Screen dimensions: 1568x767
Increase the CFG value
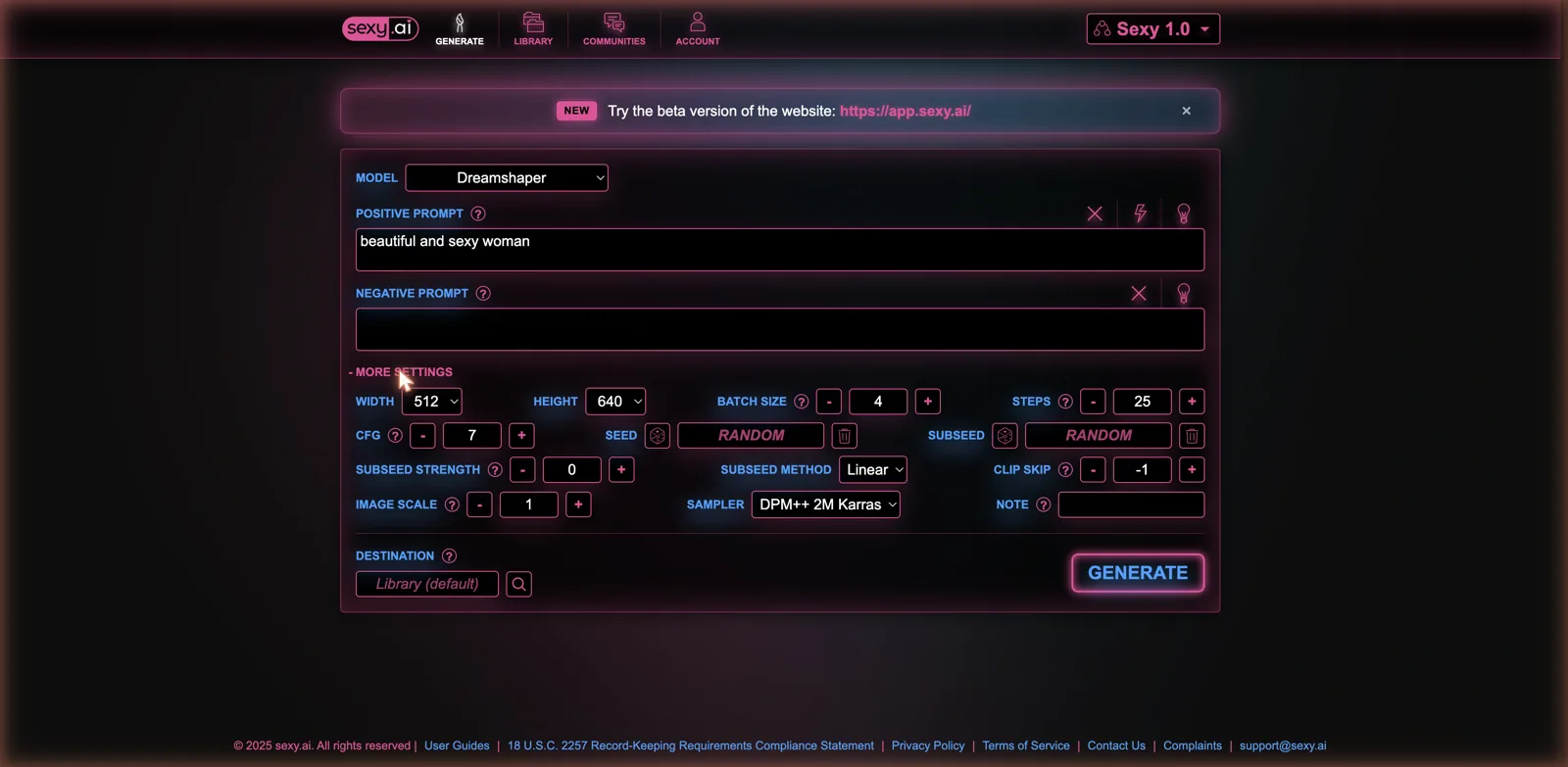[521, 435]
